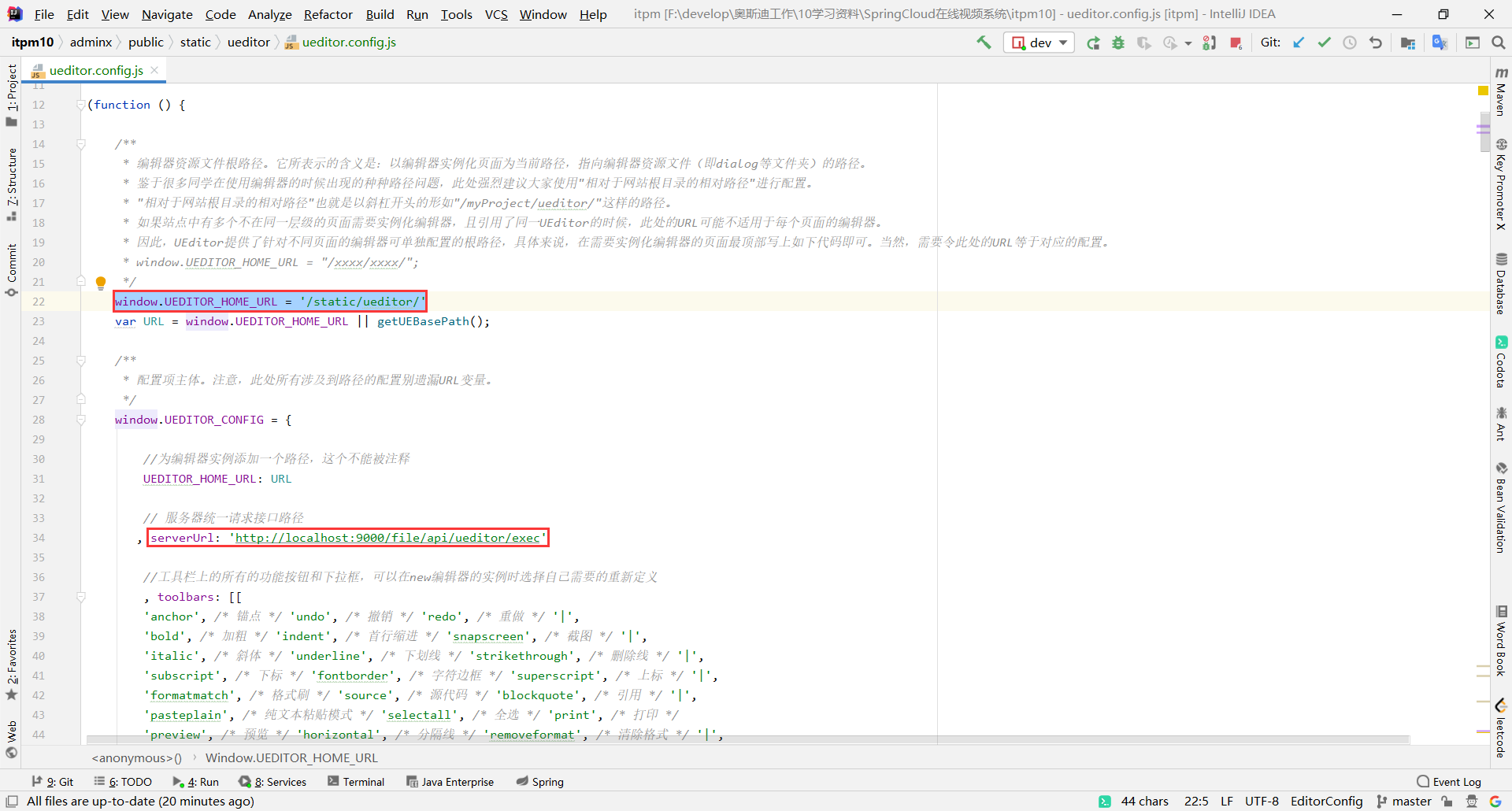Viewport: 1512px width, 811px height.
Task: Open the dev run configuration dropdown
Action: 1039,43
